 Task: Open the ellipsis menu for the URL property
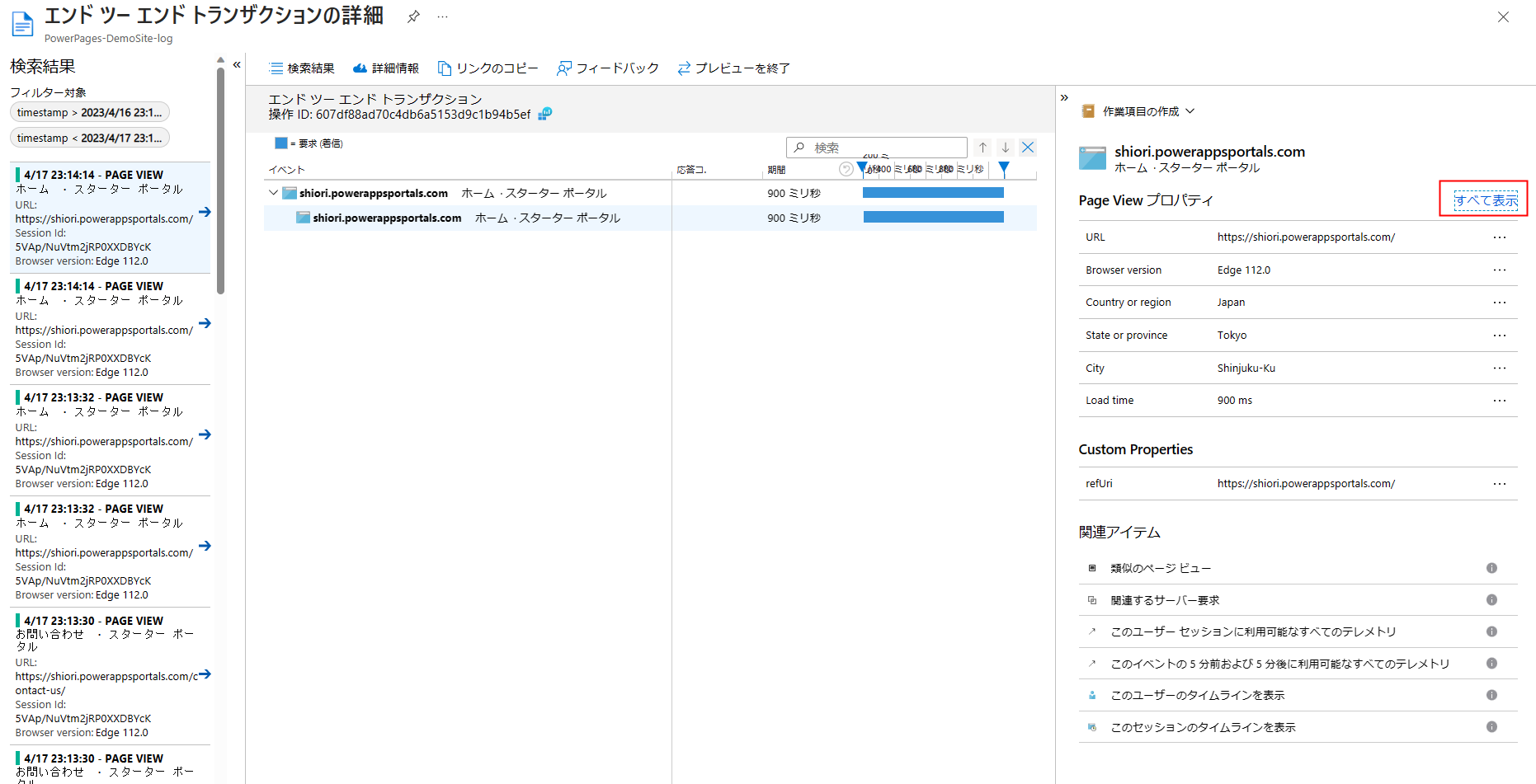[1500, 237]
